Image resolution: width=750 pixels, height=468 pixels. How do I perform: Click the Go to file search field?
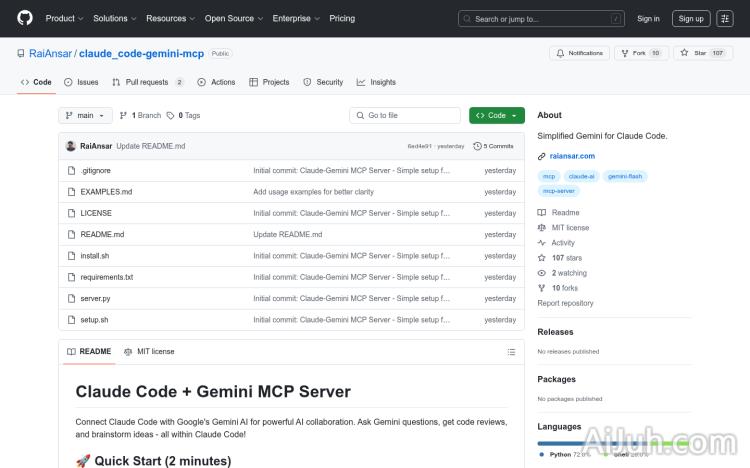coord(405,116)
